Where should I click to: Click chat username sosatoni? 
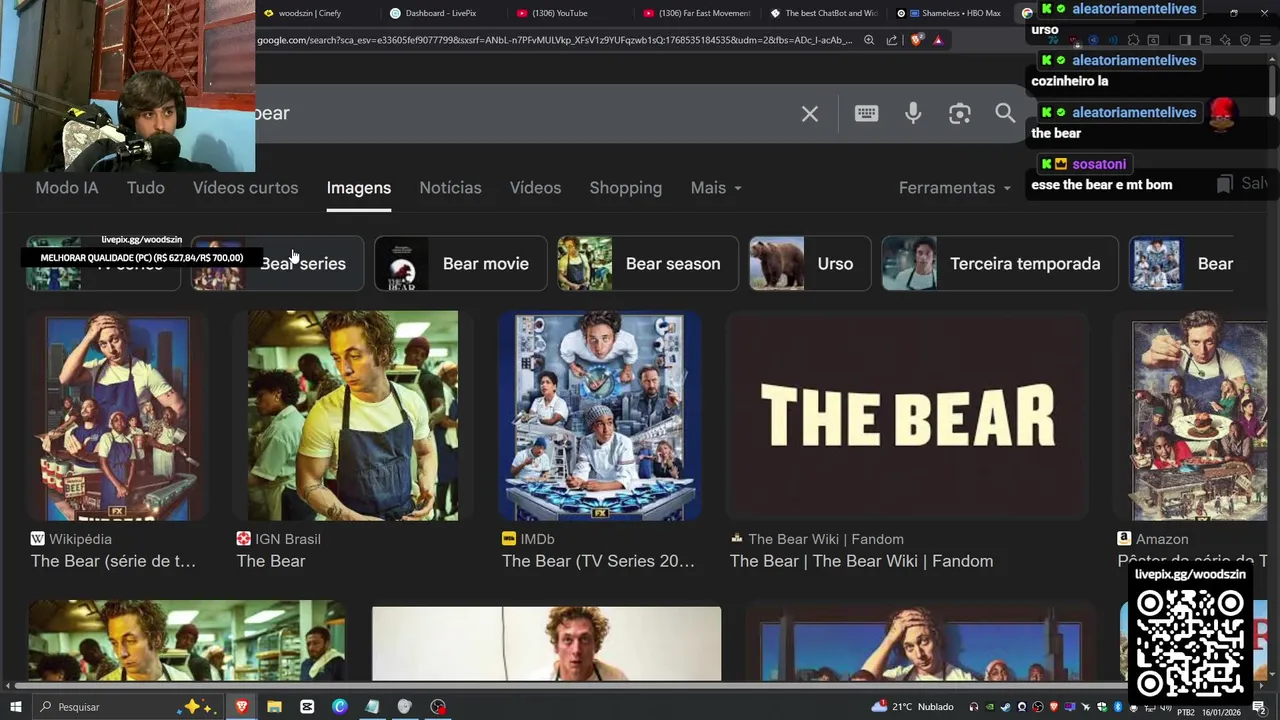click(1099, 164)
